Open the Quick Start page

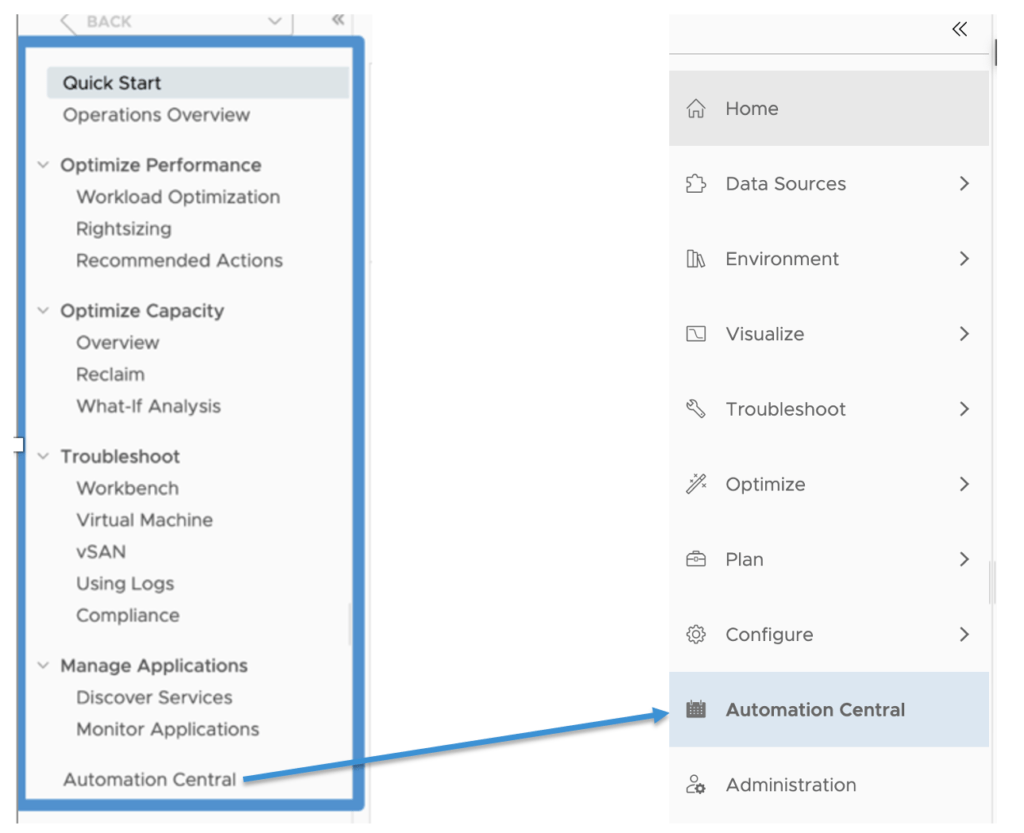pos(112,83)
